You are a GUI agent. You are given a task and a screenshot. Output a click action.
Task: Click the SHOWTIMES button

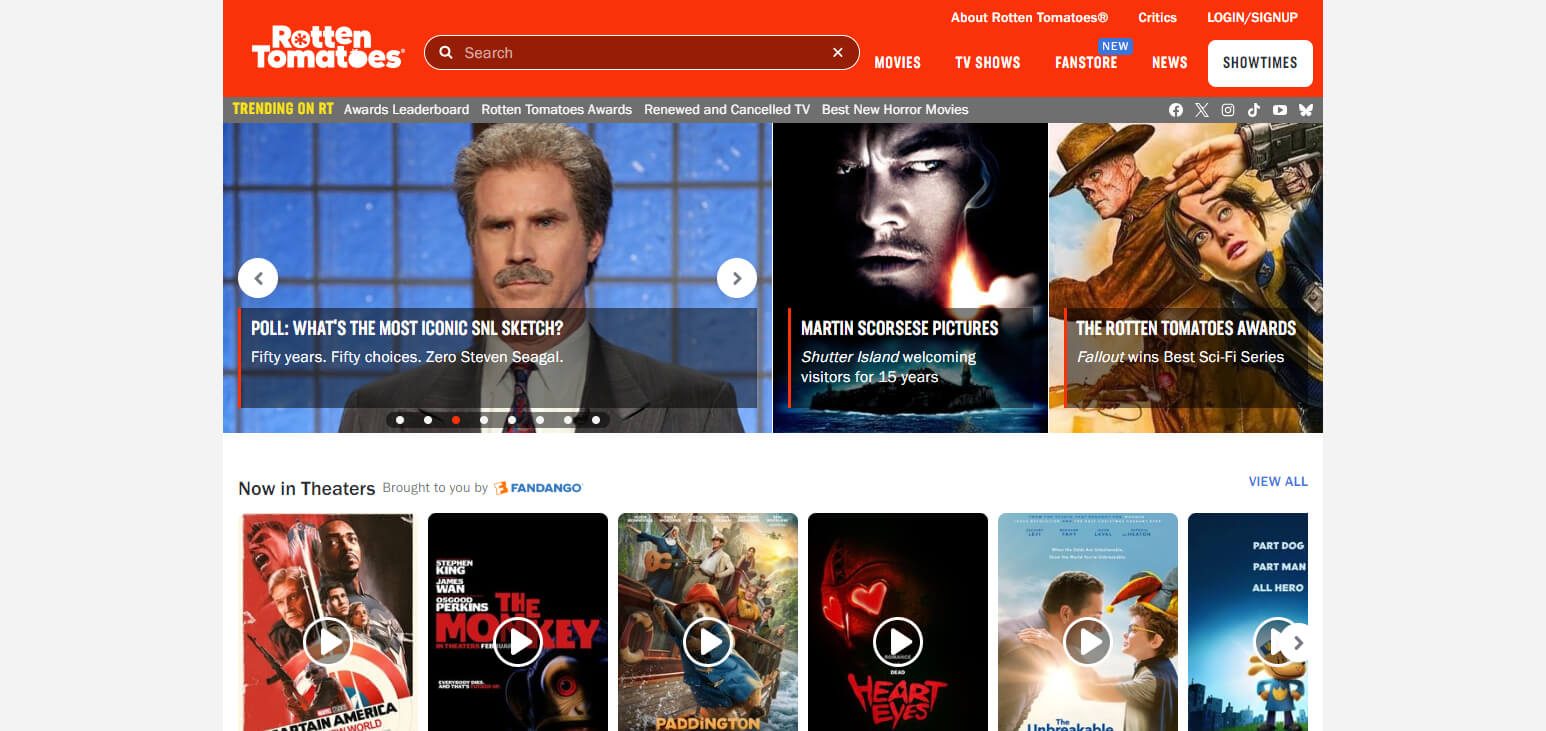[1260, 63]
